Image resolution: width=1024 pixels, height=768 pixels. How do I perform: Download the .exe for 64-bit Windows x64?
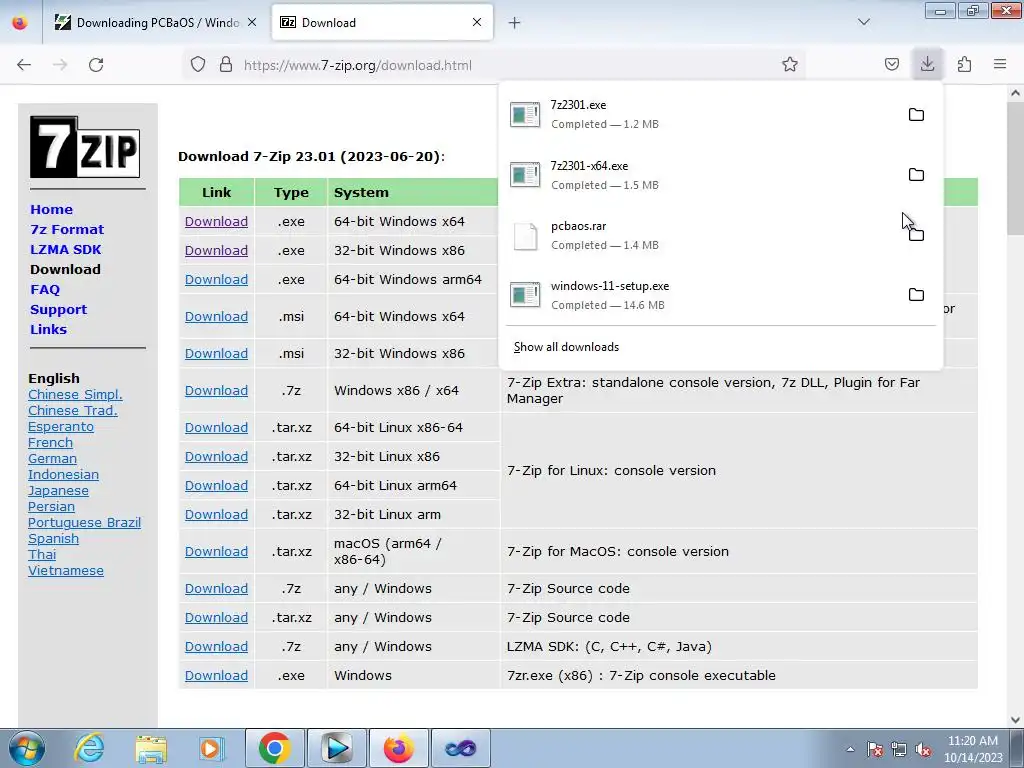(x=216, y=221)
